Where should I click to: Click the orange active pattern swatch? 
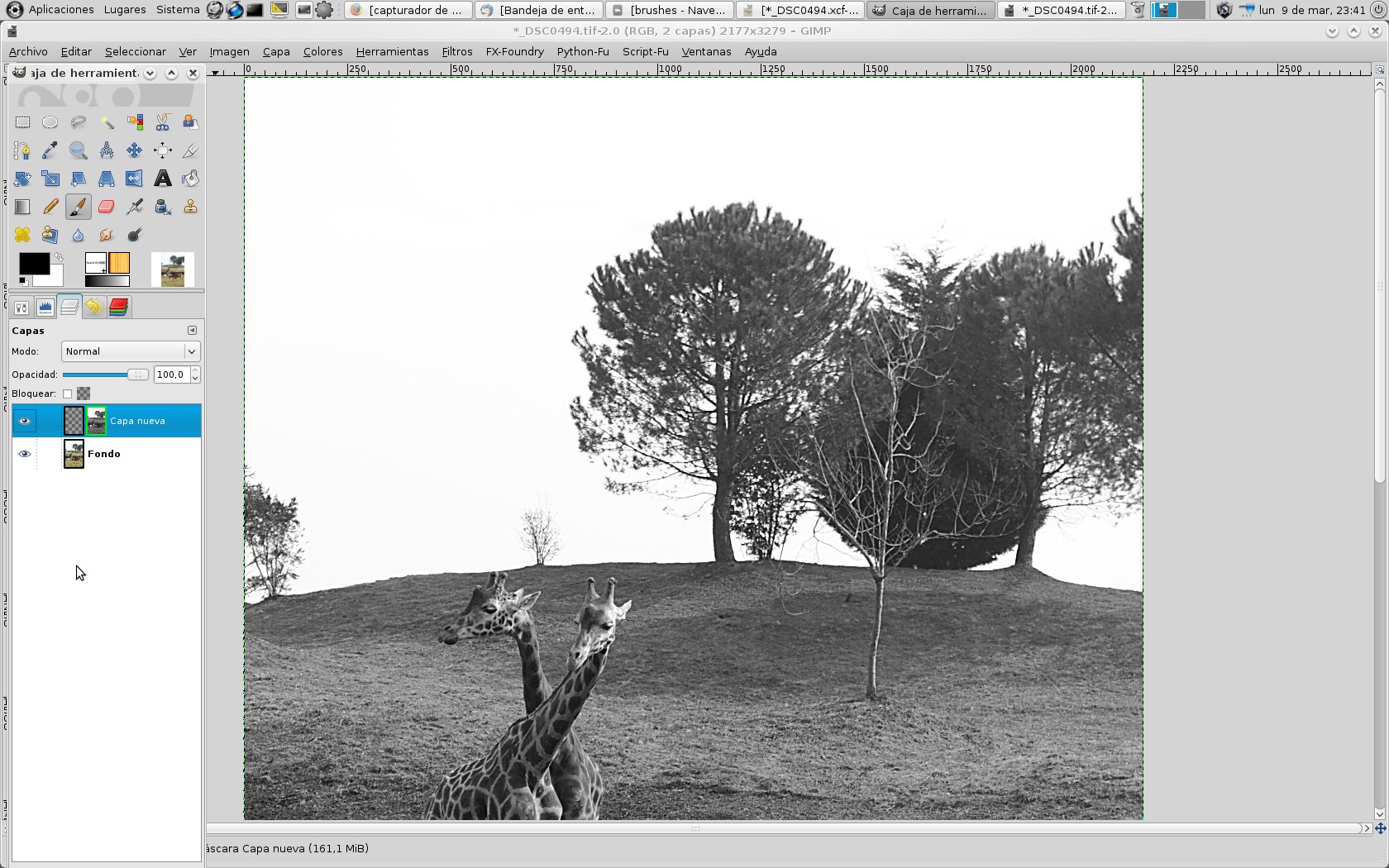[119, 263]
